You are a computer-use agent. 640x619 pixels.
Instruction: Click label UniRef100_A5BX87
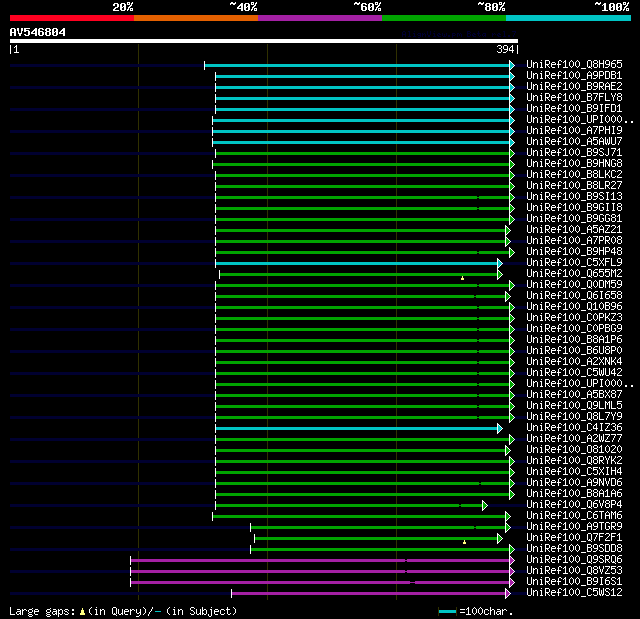[x=574, y=395]
